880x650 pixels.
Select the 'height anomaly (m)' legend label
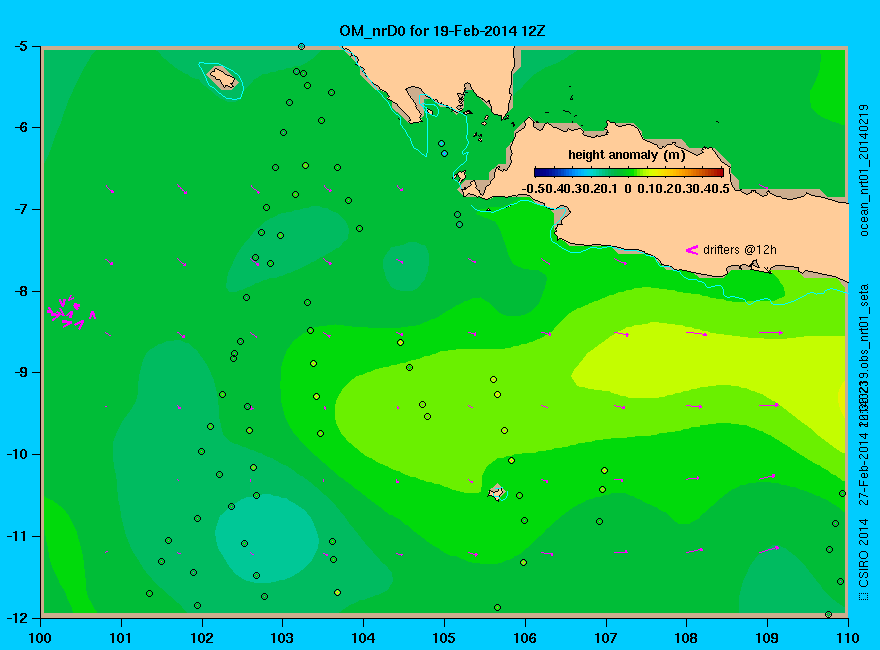tap(626, 155)
